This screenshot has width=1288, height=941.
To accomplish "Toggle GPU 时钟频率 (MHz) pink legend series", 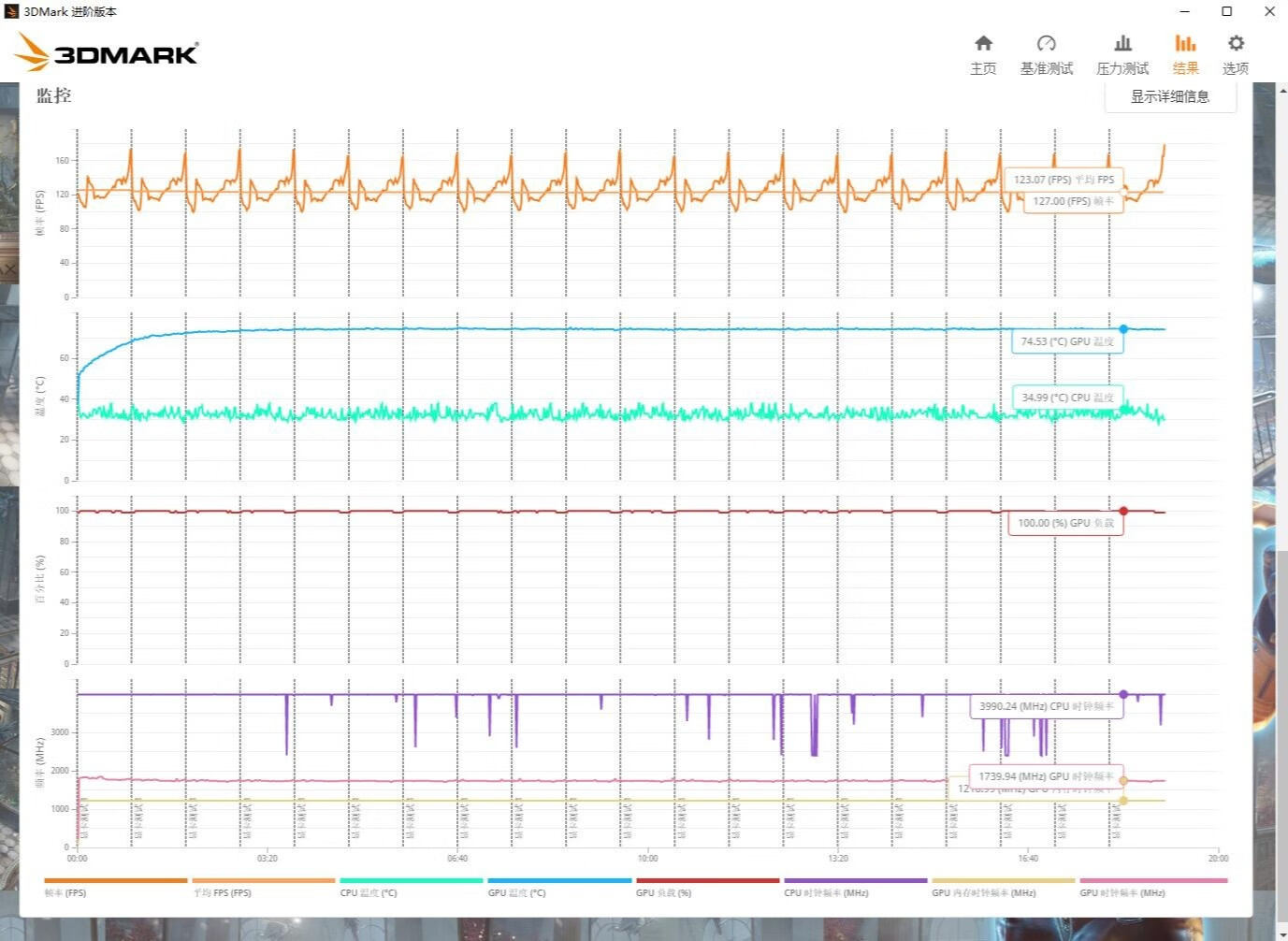I will click(1153, 887).
